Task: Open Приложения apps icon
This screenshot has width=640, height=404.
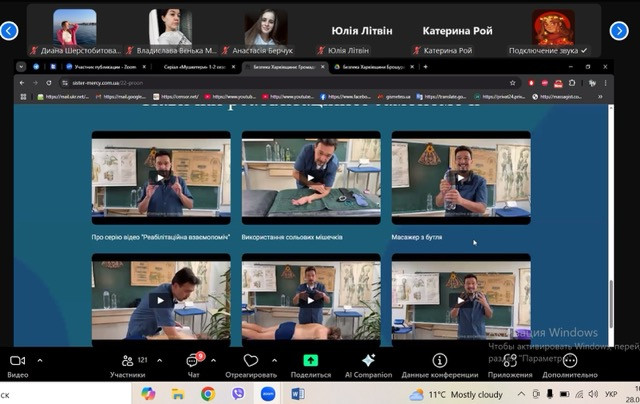Action: 510,360
